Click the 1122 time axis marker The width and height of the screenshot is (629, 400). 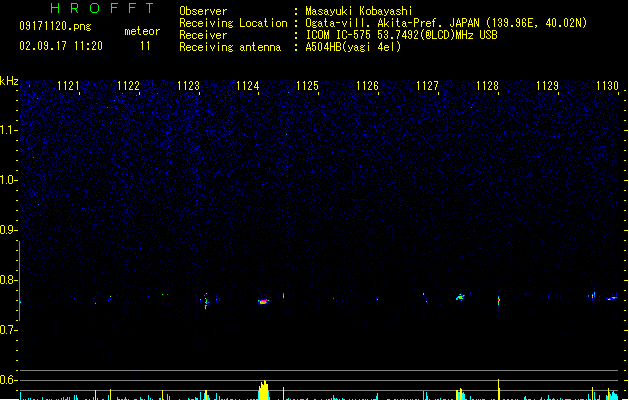pyautogui.click(x=128, y=86)
